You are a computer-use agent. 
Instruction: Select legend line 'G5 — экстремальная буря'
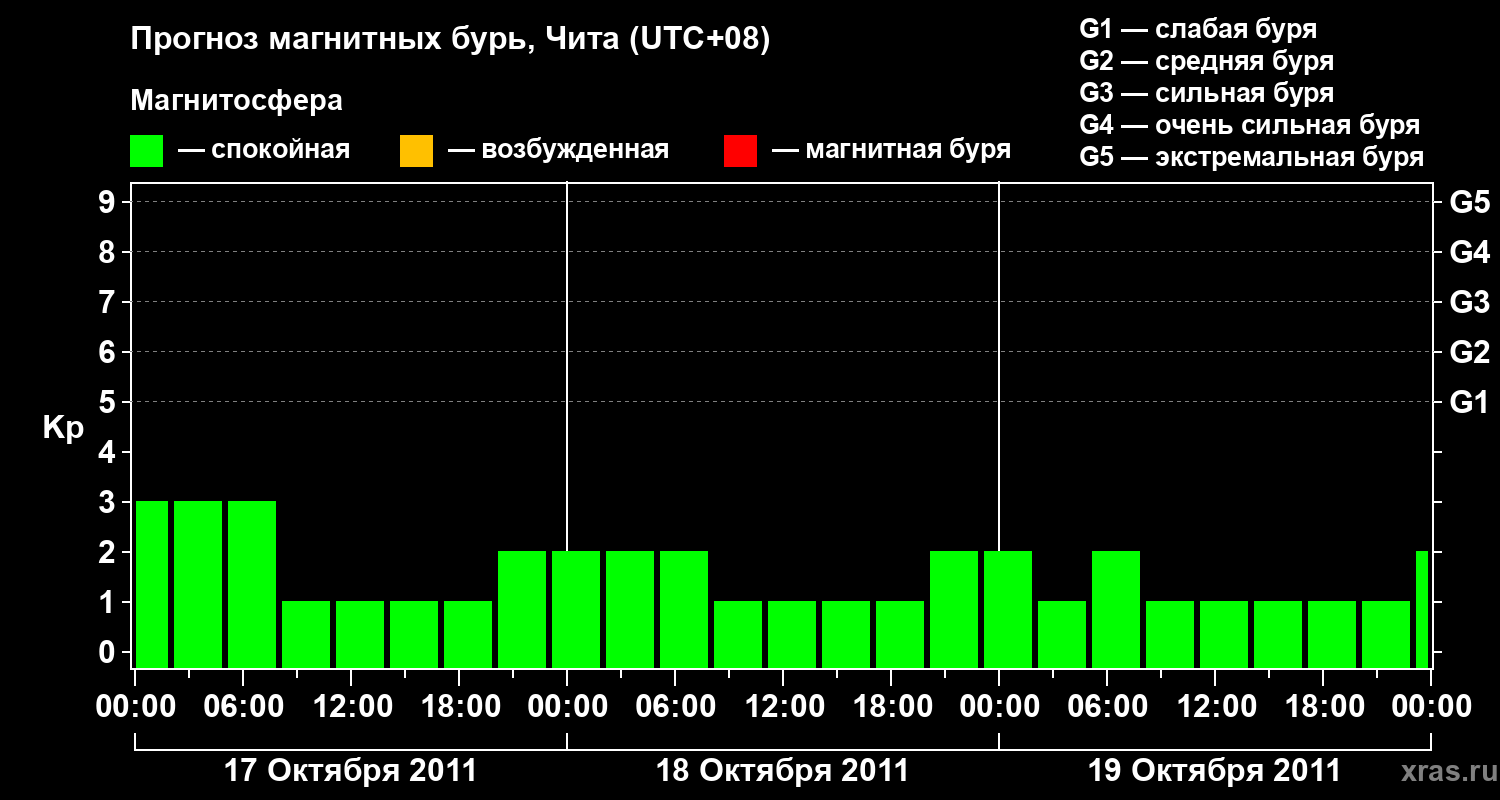point(1251,157)
